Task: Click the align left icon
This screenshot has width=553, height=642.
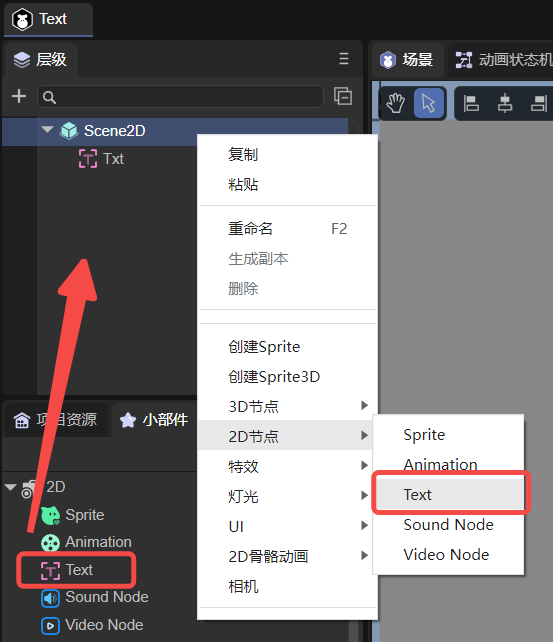Action: [471, 103]
